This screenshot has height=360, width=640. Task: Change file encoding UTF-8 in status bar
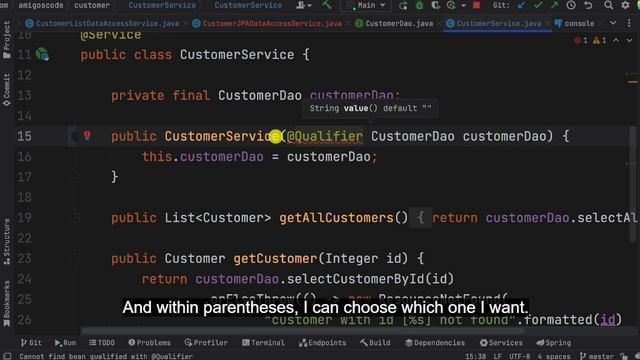point(520,356)
